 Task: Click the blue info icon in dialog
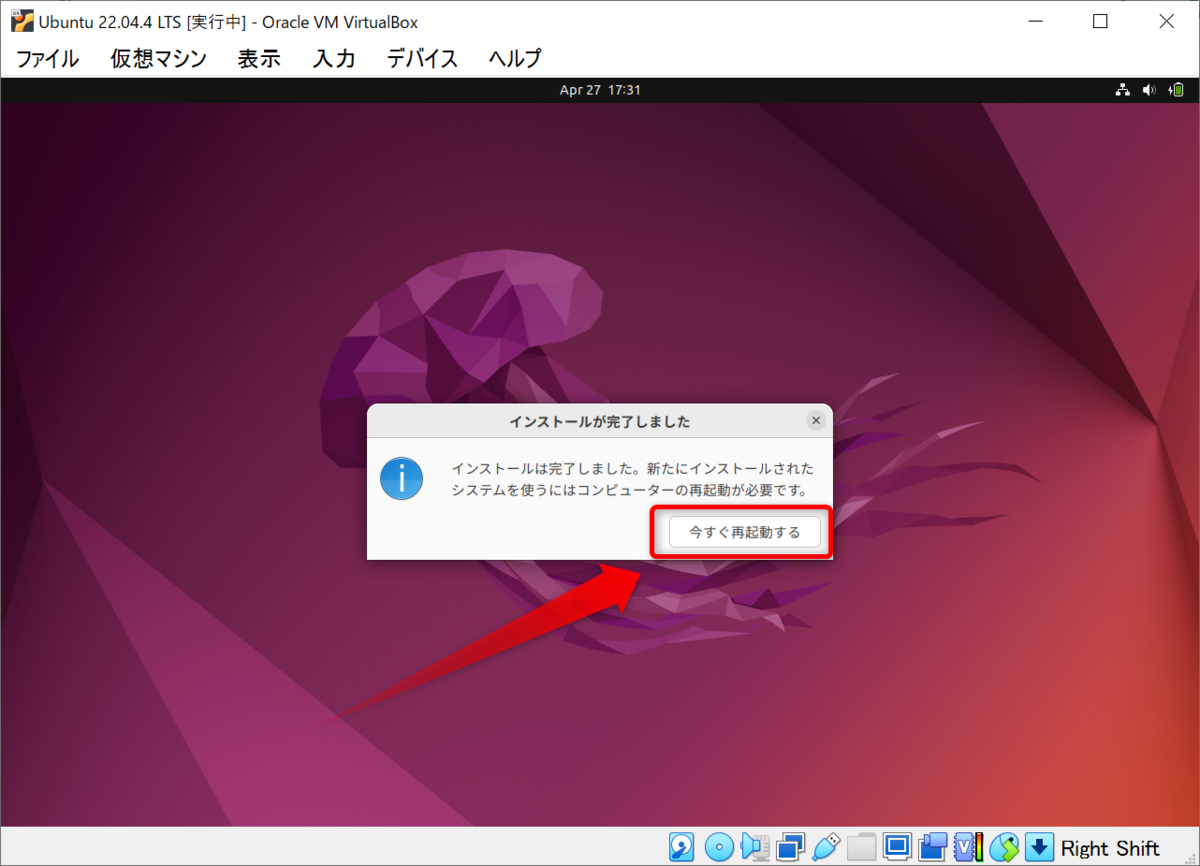402,479
